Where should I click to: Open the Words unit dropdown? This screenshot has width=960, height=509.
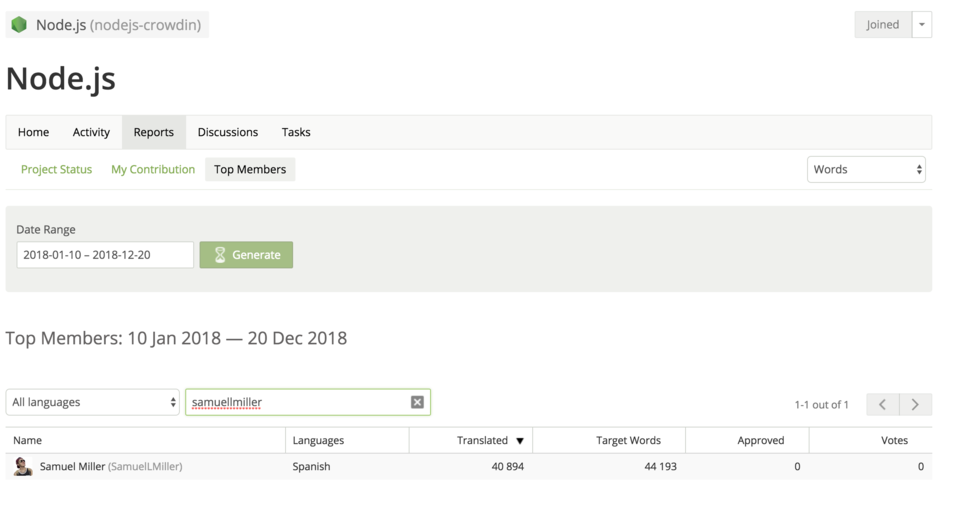(x=866, y=170)
